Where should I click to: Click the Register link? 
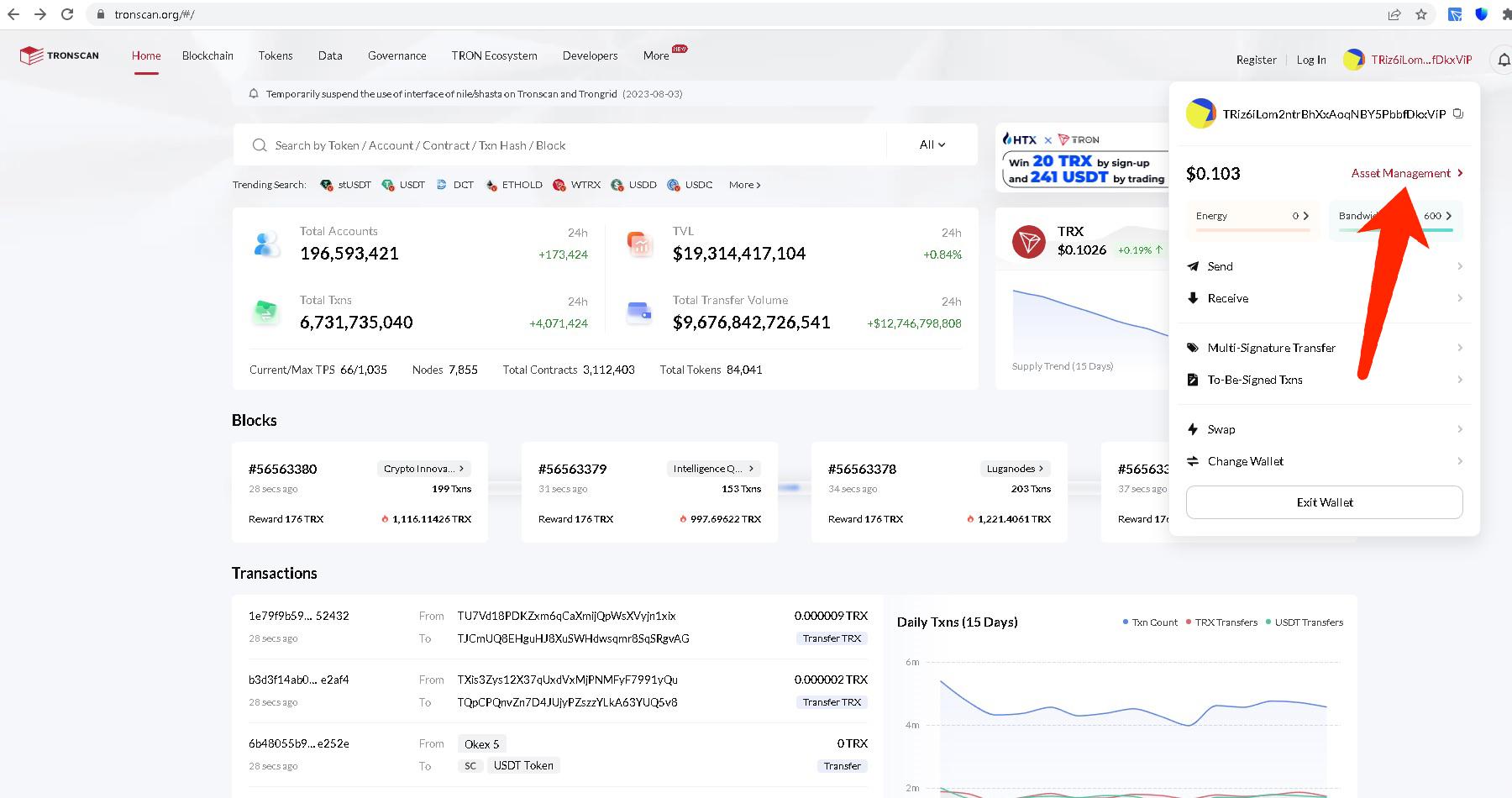(1256, 60)
